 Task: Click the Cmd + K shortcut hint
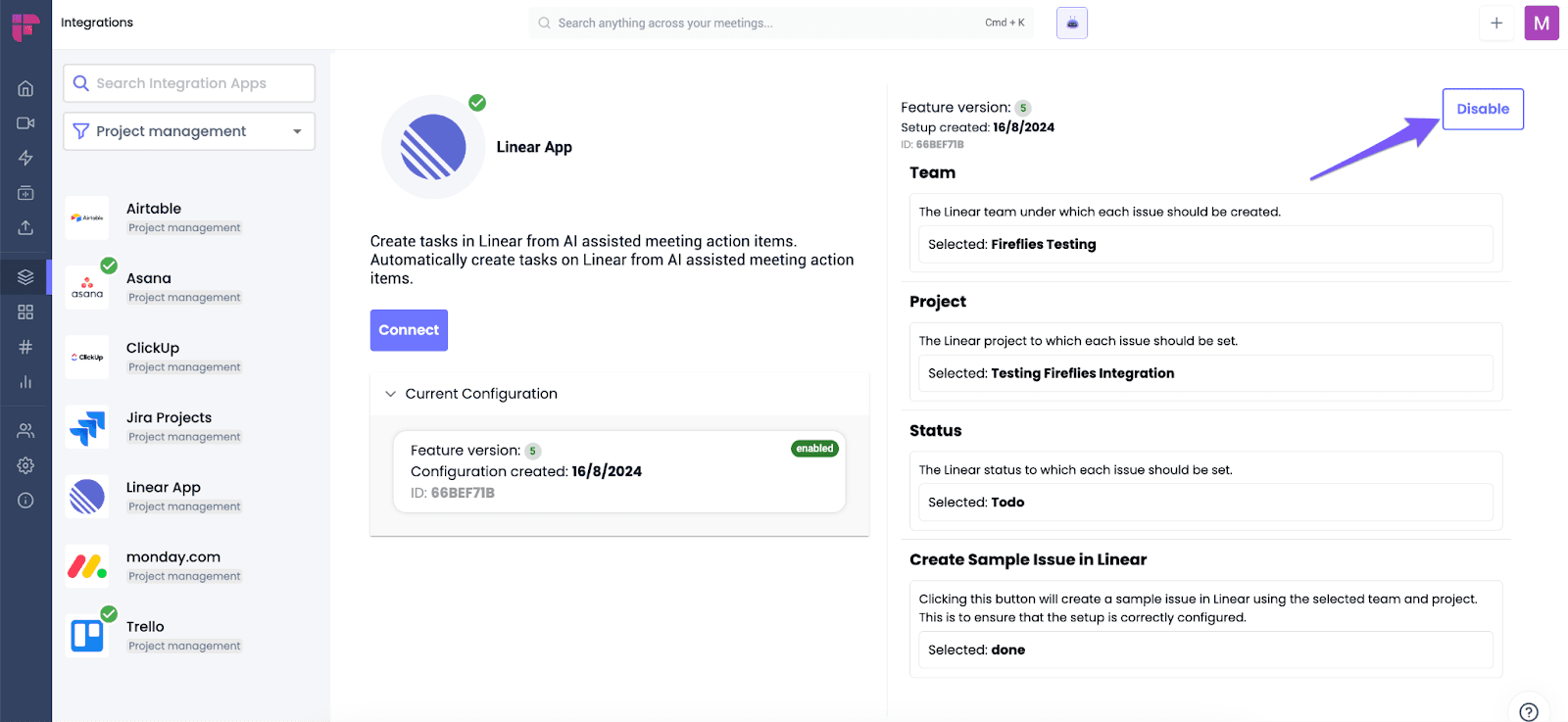(x=1004, y=23)
